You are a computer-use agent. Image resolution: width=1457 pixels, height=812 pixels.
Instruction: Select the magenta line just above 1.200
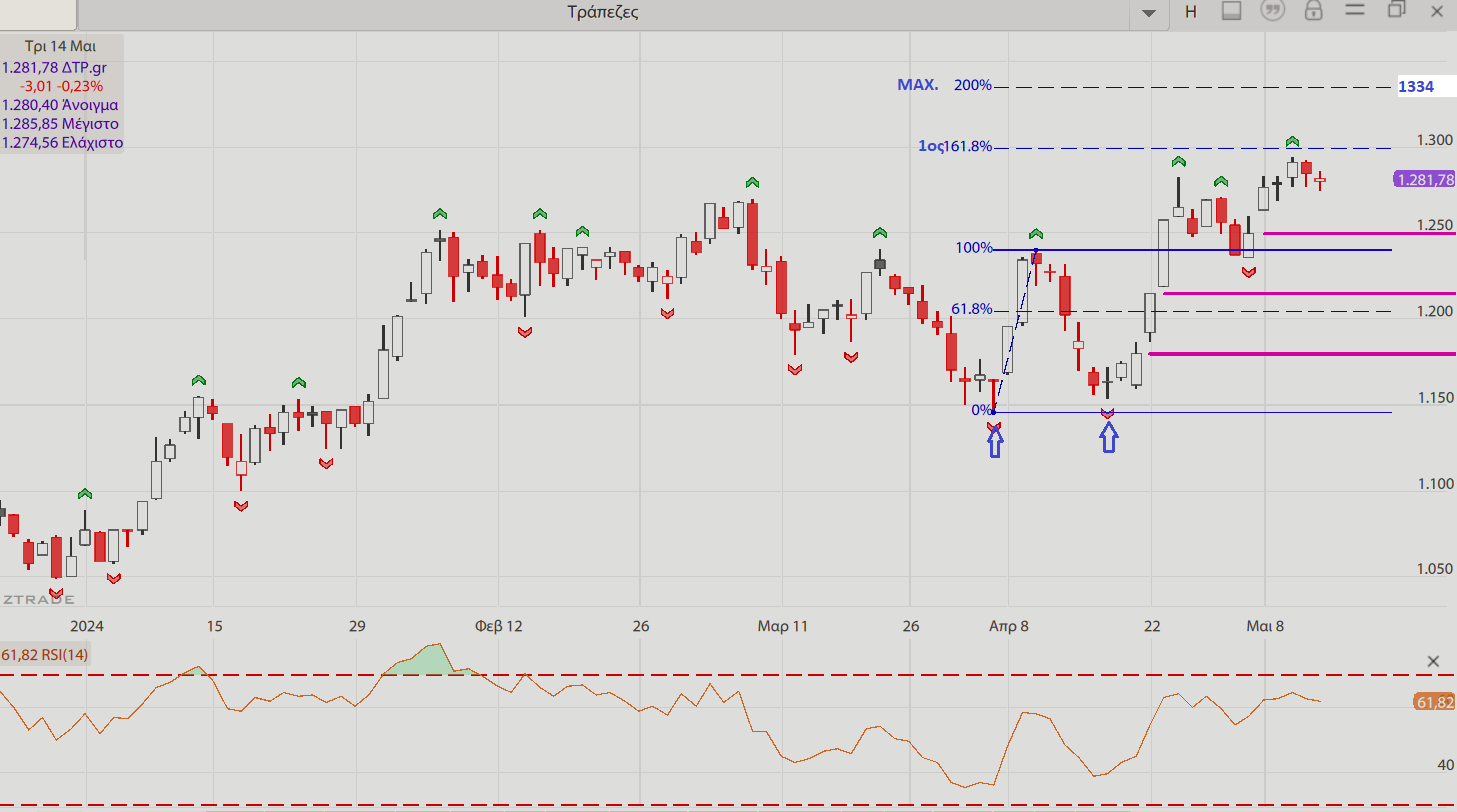[1309, 293]
